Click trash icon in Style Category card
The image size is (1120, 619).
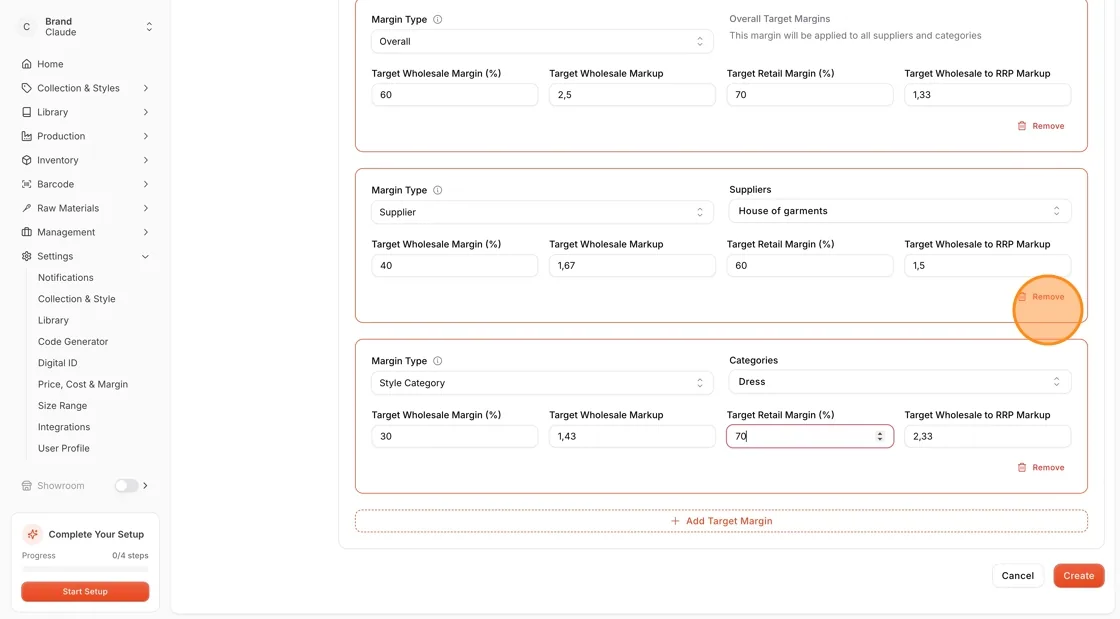pyautogui.click(x=1021, y=468)
